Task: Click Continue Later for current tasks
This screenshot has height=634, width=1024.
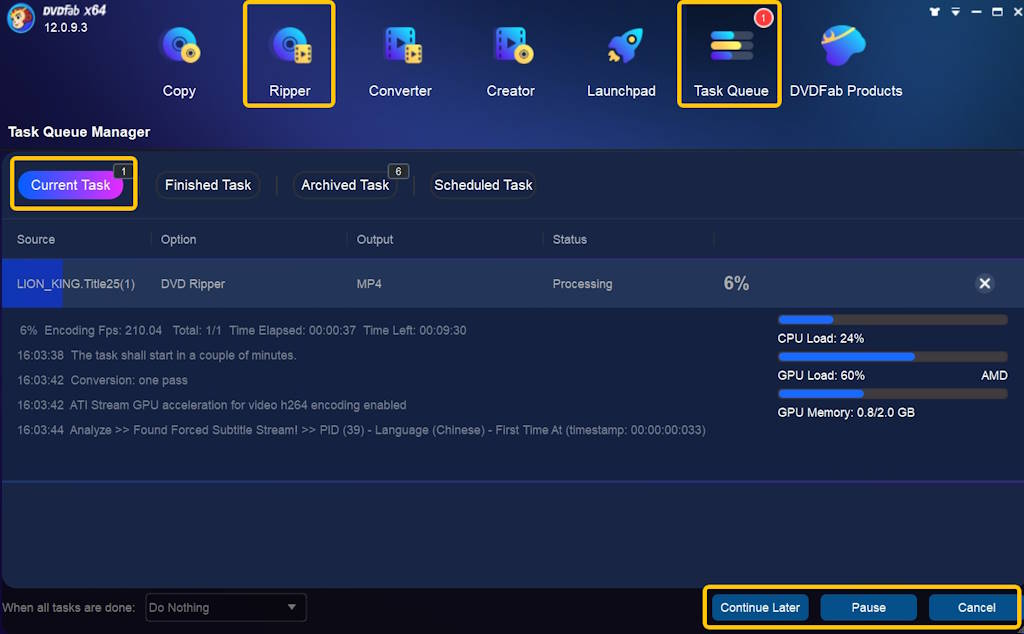Action: click(x=758, y=607)
